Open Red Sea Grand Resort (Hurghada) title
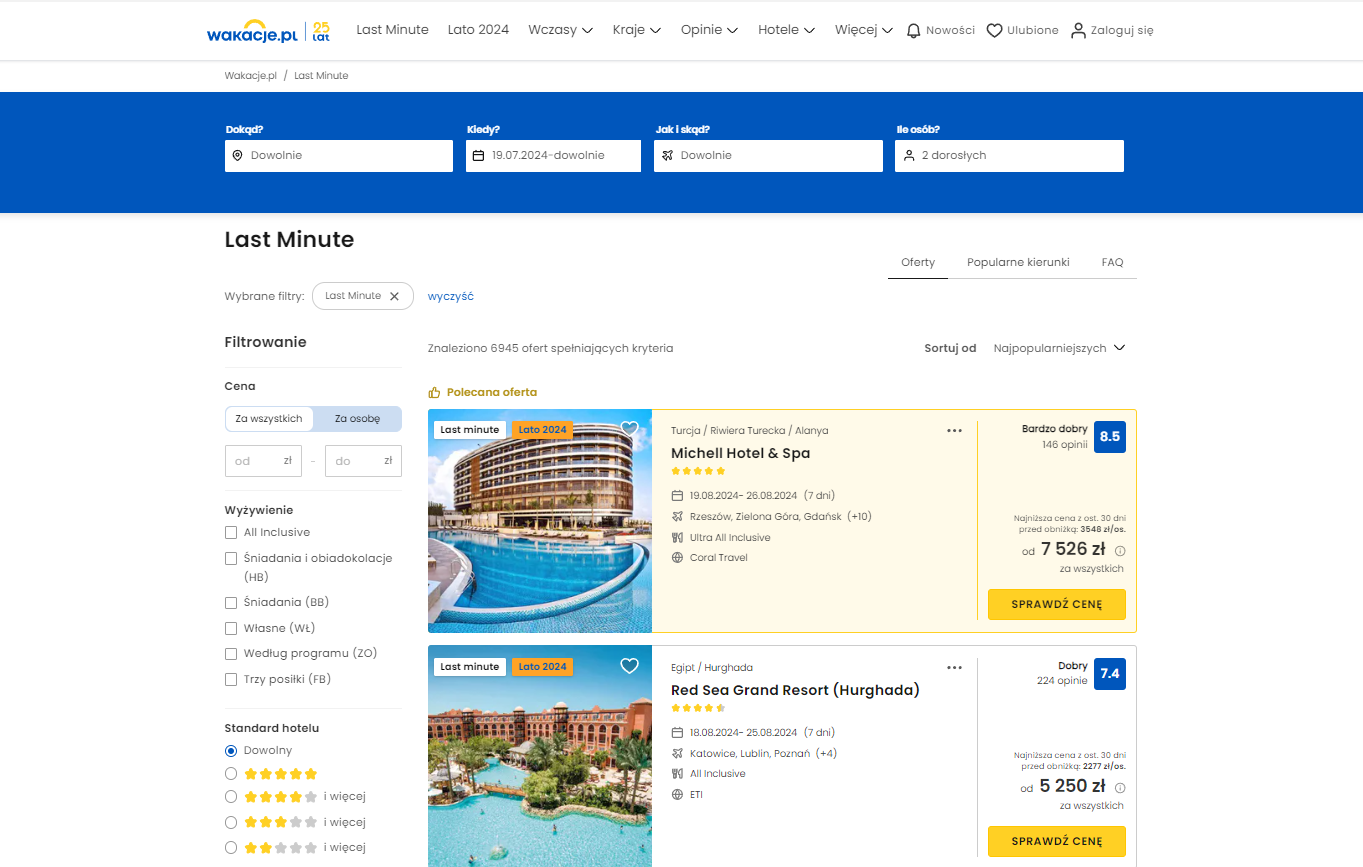Viewport: 1363px width, 867px height. click(795, 690)
